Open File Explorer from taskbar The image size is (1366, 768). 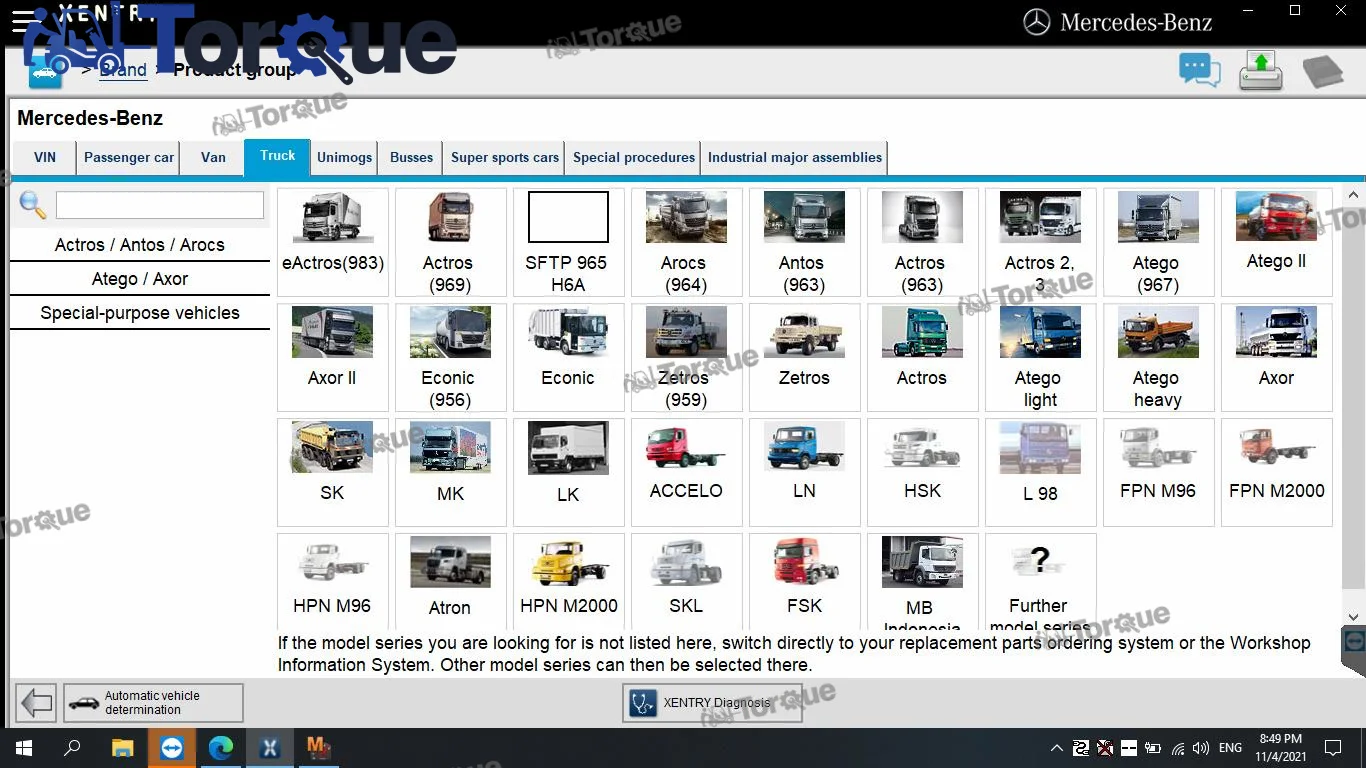click(122, 747)
